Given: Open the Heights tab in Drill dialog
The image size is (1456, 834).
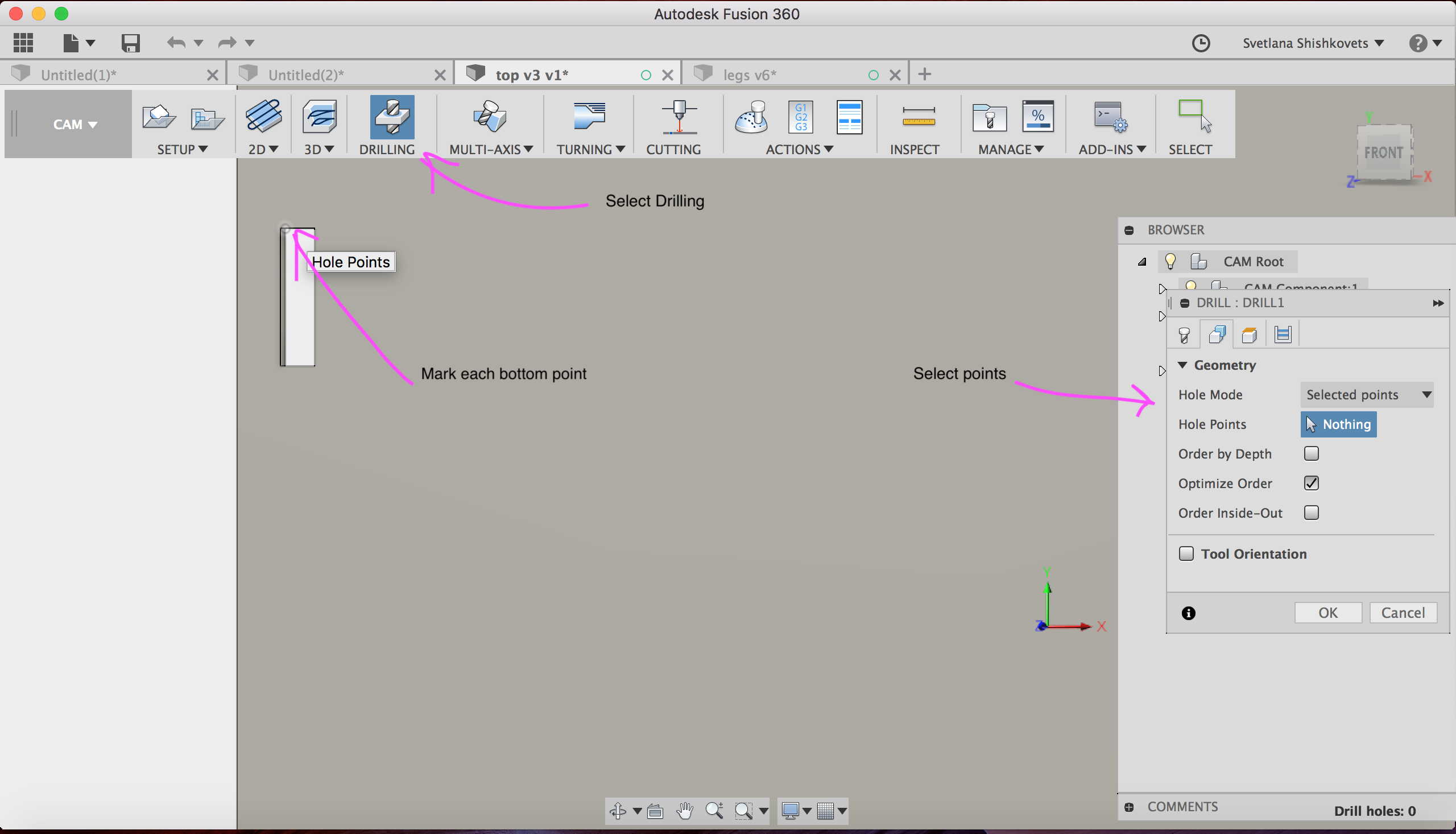Looking at the screenshot, I should point(1250,335).
